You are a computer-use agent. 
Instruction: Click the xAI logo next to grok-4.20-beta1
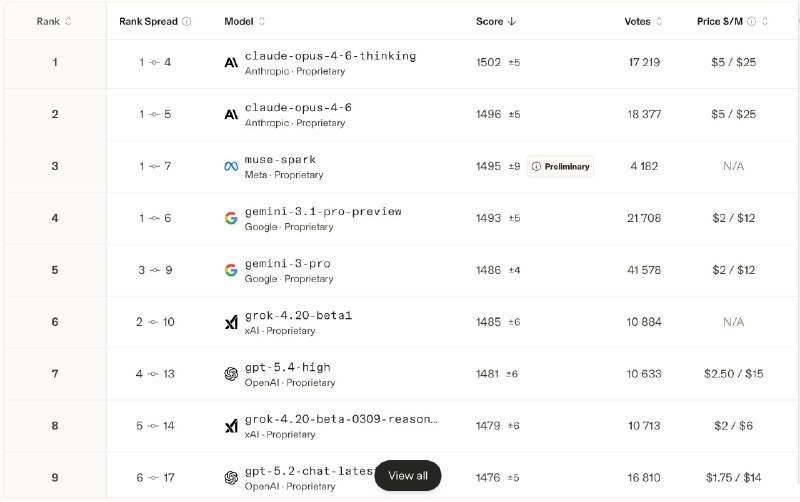tap(231, 322)
